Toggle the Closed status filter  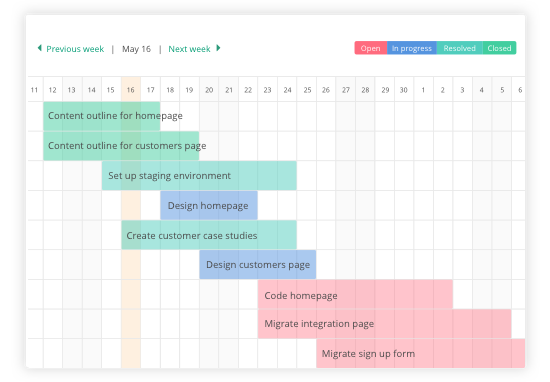499,48
